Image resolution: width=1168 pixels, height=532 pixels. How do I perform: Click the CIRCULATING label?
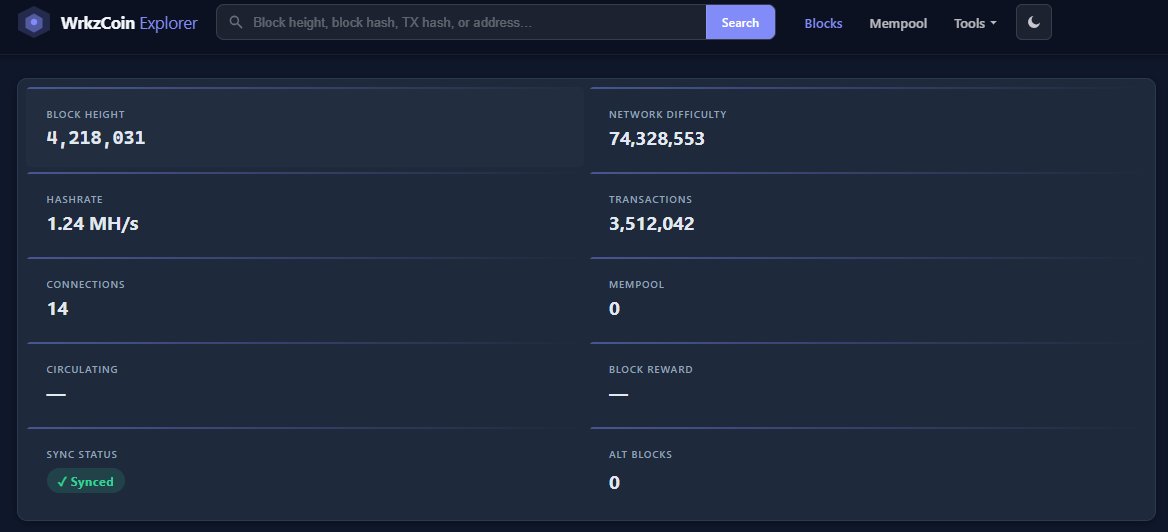point(82,370)
